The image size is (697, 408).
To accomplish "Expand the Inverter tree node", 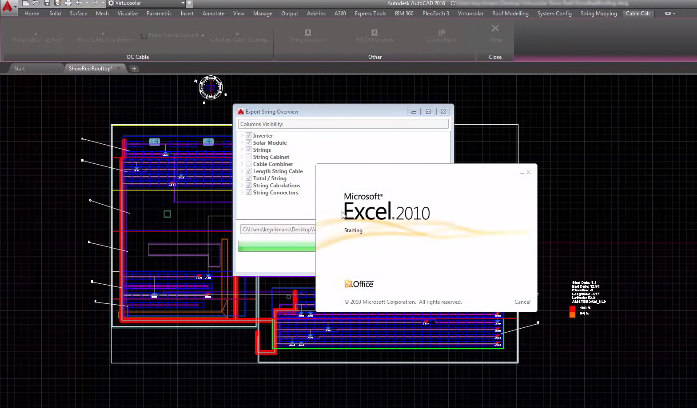I will coord(242,136).
